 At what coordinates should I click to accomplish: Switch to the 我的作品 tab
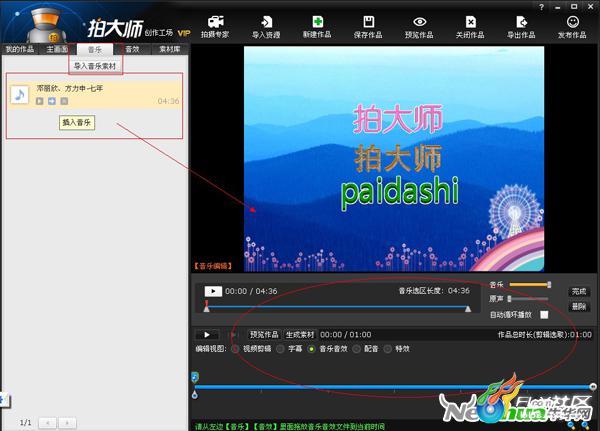click(20, 49)
